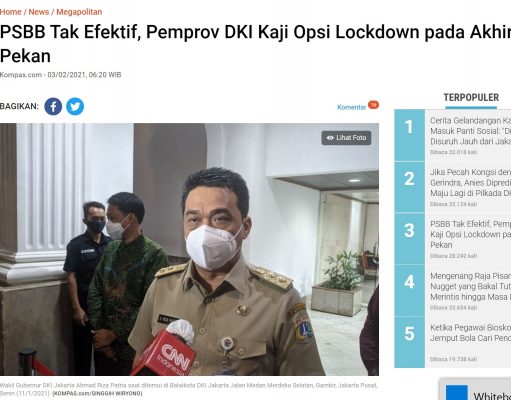Image resolution: width=511 pixels, height=400 pixels.
Task: Click the number 4 ranking tile
Action: coord(410,290)
